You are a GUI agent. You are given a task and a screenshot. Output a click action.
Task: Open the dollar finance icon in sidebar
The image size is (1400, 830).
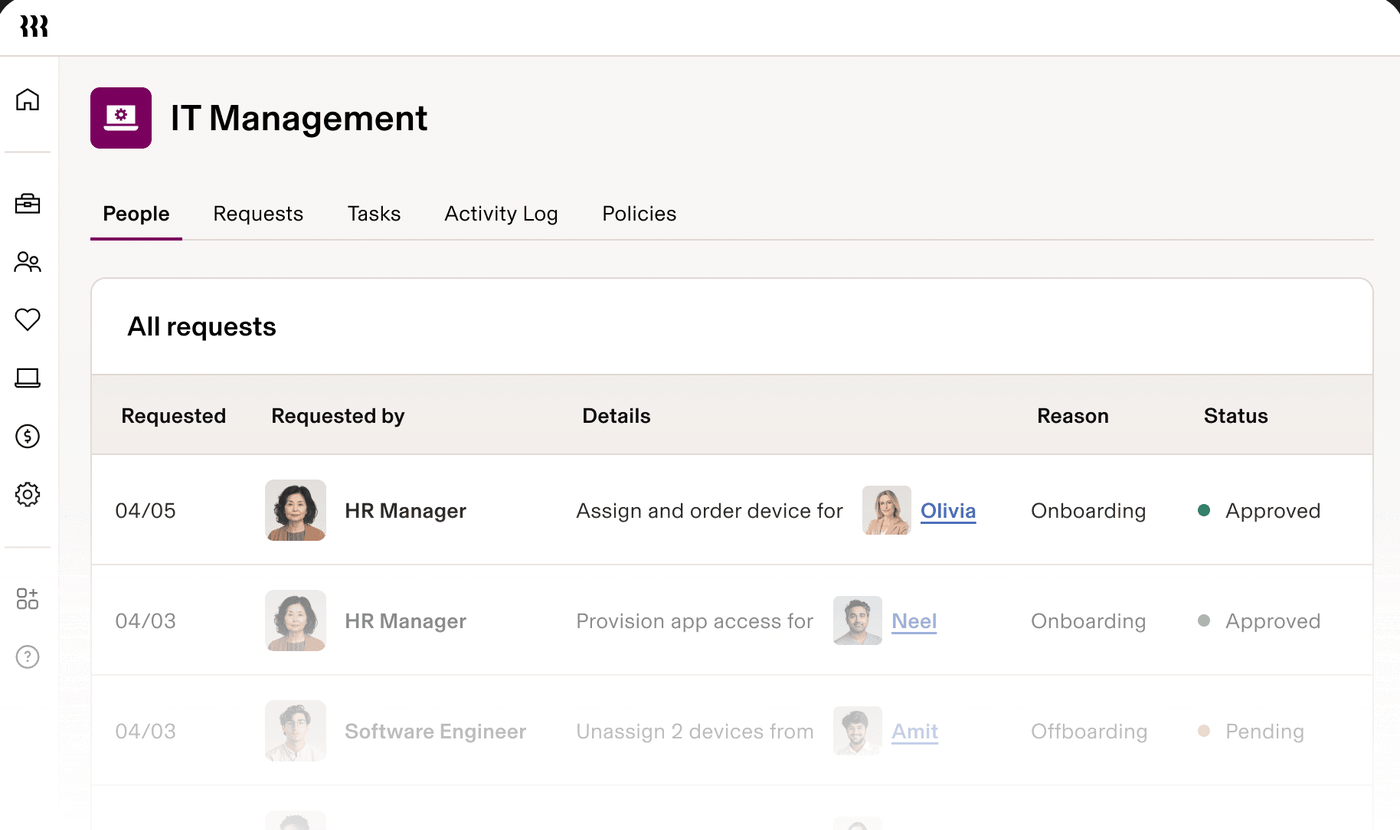(x=28, y=436)
